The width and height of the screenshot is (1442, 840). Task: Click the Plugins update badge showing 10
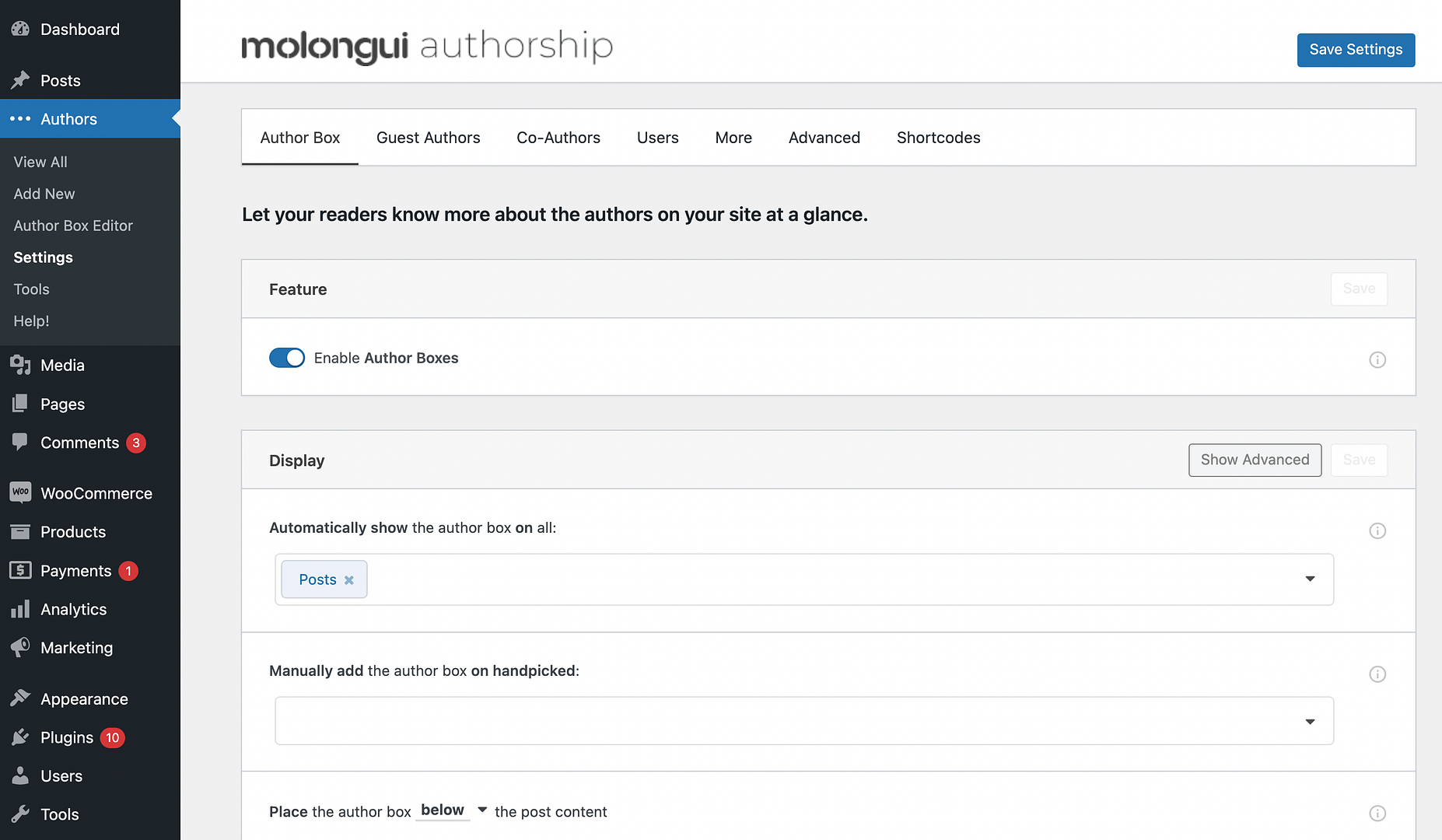pos(113,737)
